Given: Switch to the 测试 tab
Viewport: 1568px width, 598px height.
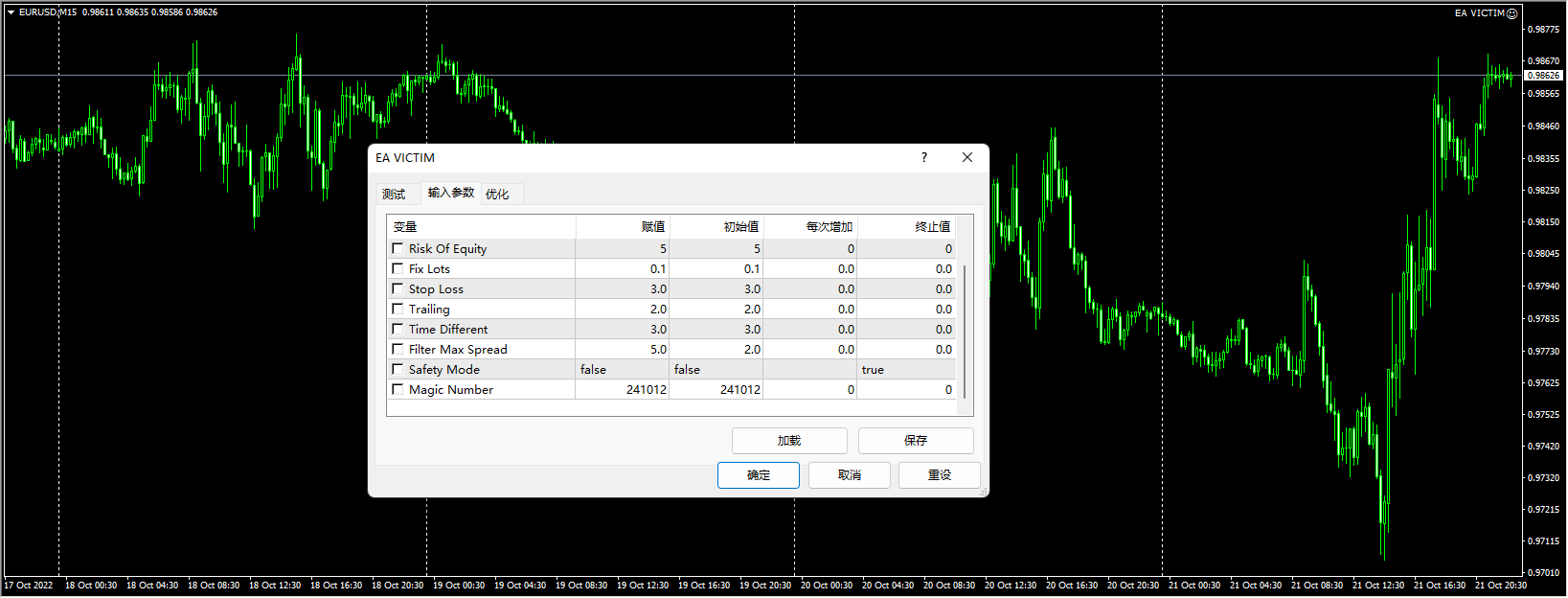Looking at the screenshot, I should pos(394,195).
